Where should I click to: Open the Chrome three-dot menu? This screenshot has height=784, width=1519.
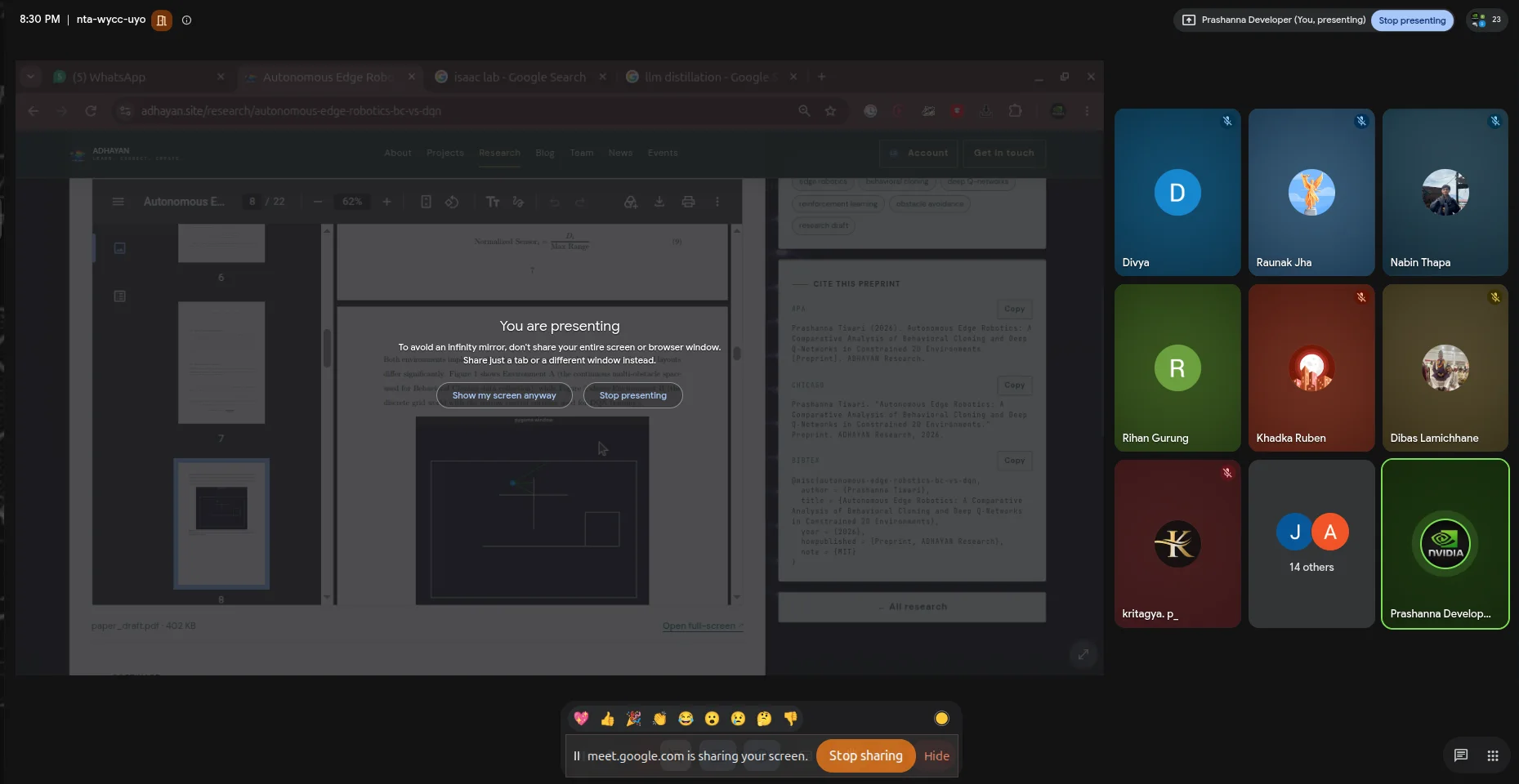(x=1087, y=111)
